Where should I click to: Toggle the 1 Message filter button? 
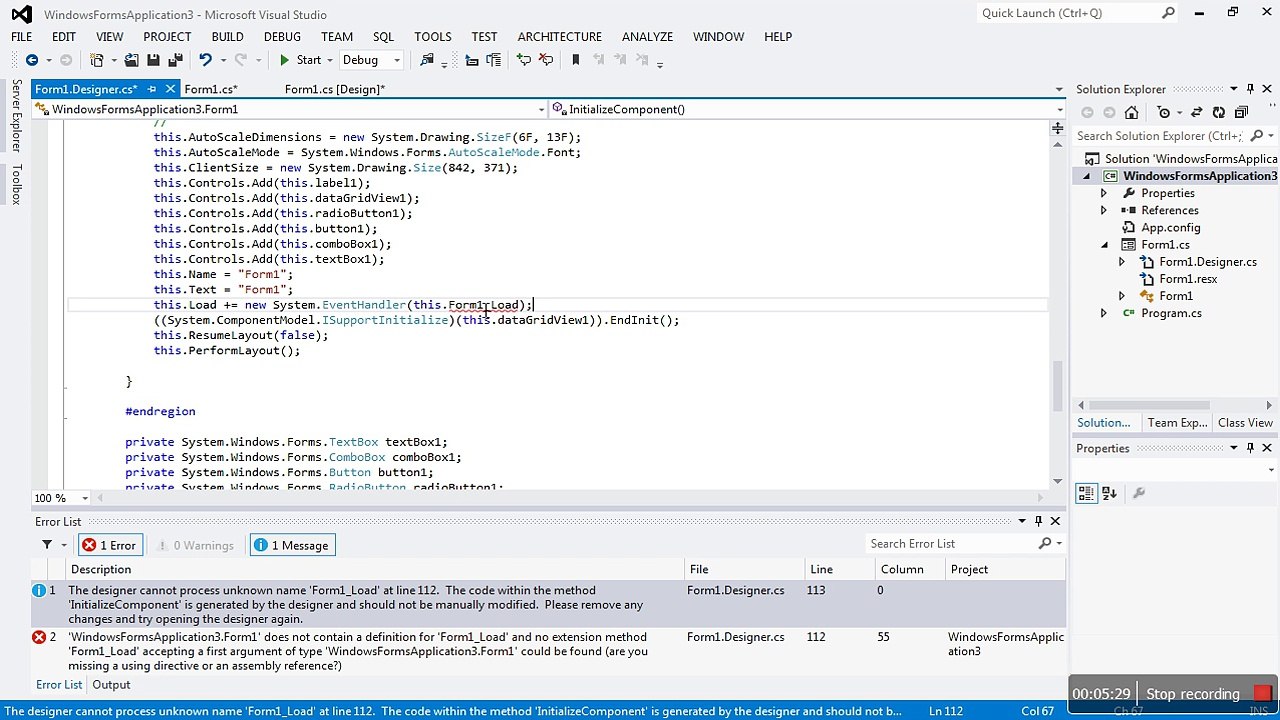click(x=291, y=545)
